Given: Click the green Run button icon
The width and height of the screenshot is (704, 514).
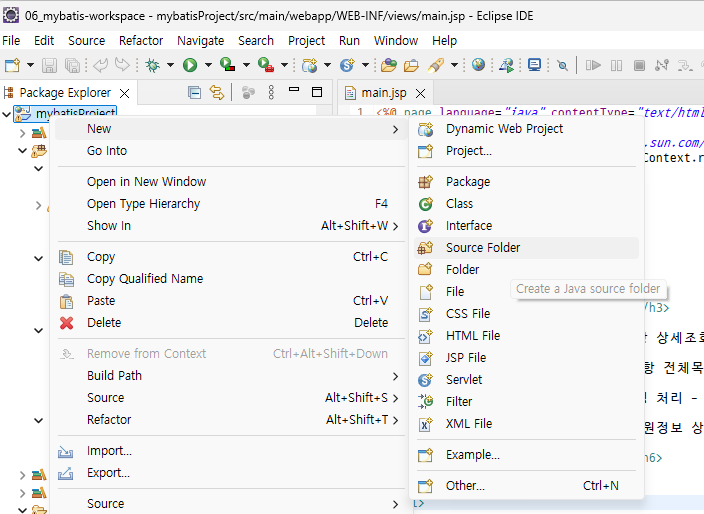Looking at the screenshot, I should 190,66.
